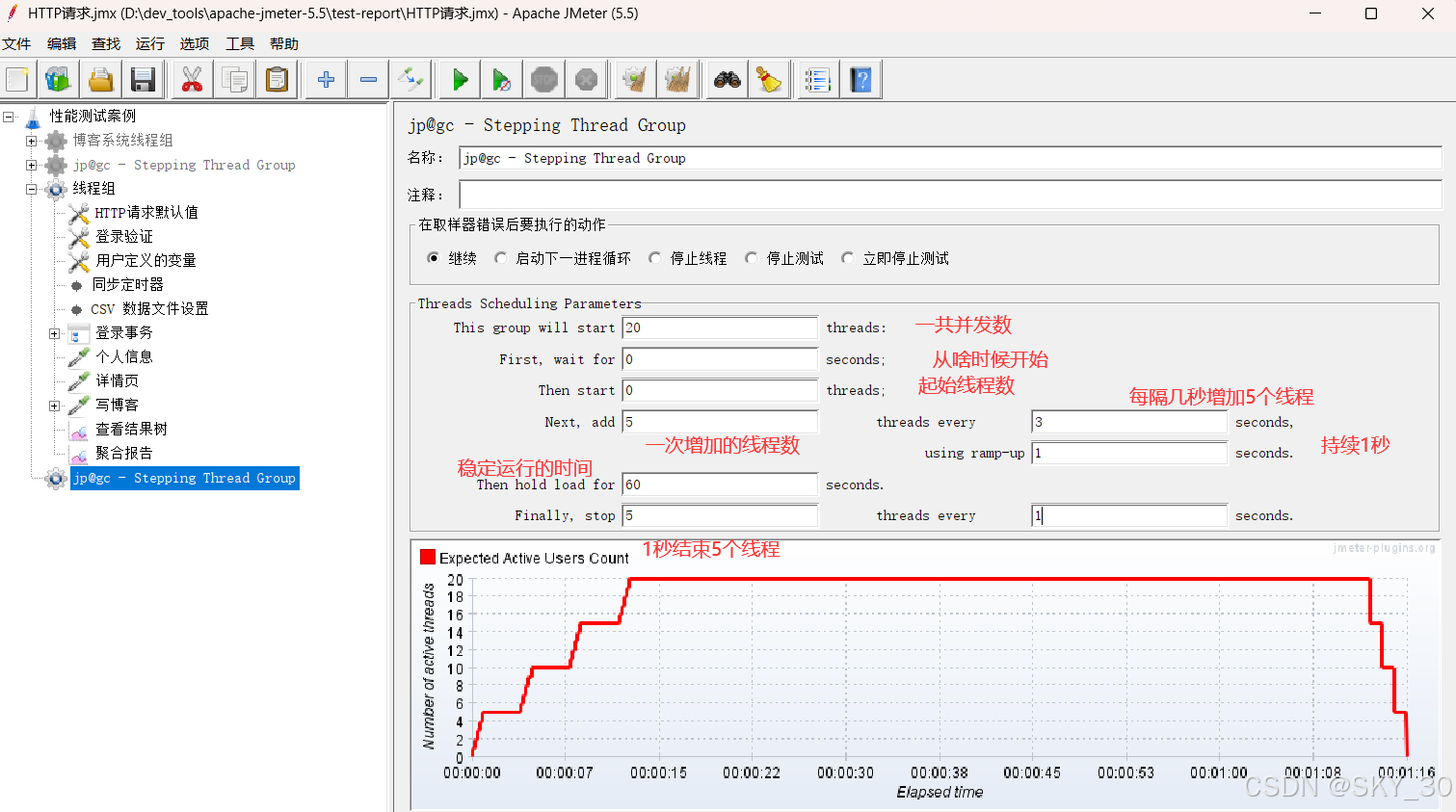Click the Shutdown test icon
The width and height of the screenshot is (1456, 812).
[x=586, y=80]
